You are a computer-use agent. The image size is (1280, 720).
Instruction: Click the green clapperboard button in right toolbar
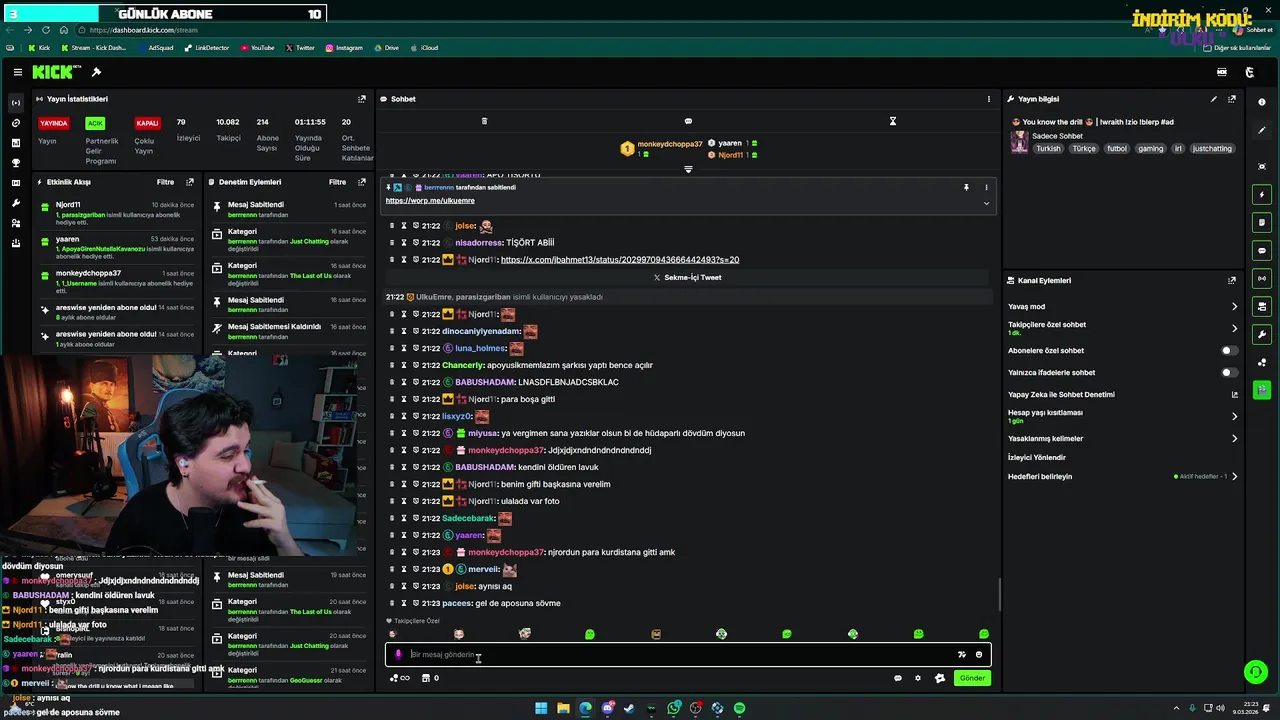pyautogui.click(x=1262, y=390)
